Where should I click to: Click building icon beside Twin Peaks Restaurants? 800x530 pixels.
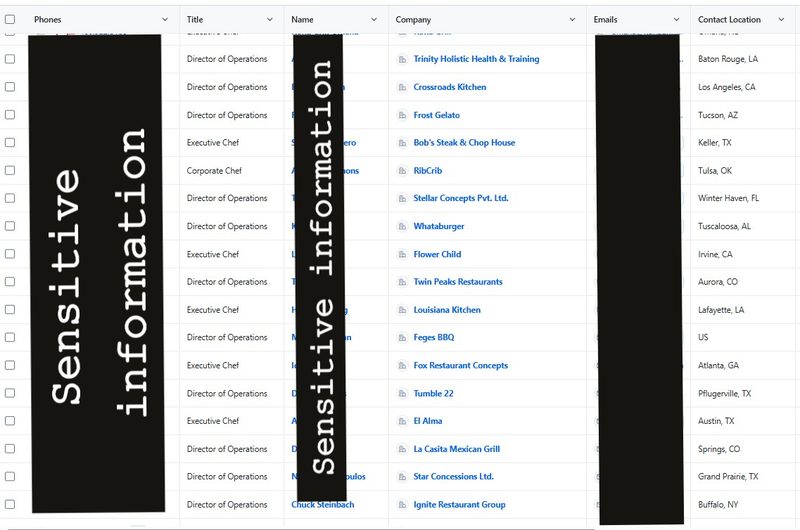(x=403, y=282)
